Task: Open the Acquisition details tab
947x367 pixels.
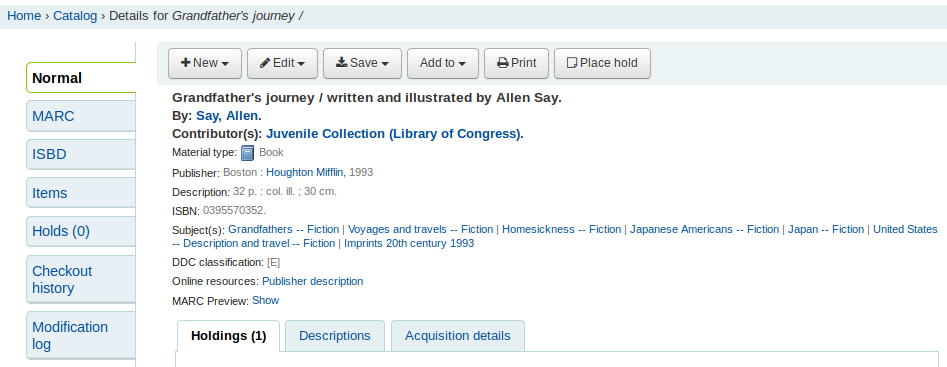Action: (x=458, y=336)
